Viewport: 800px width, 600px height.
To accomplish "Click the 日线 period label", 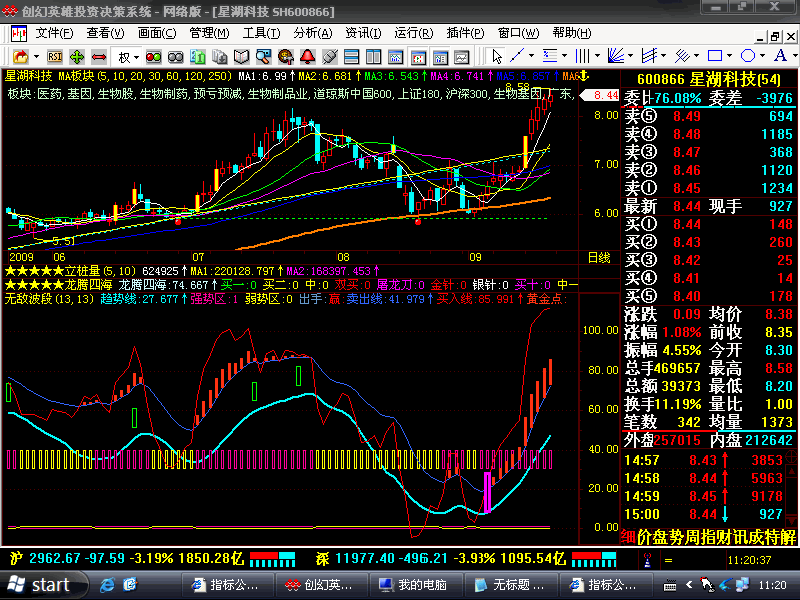I will (599, 257).
